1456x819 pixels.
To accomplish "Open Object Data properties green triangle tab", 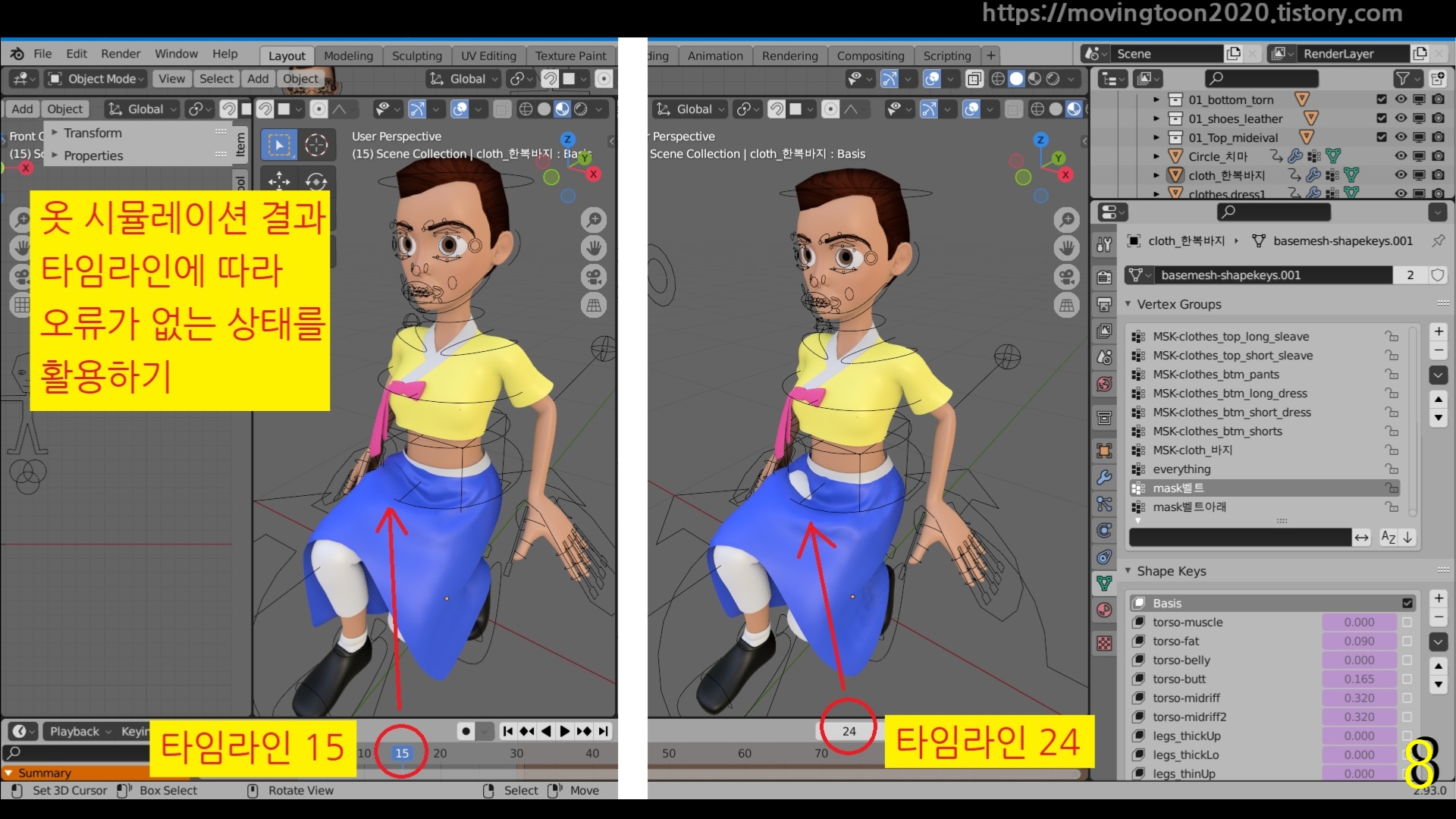I will (x=1104, y=583).
